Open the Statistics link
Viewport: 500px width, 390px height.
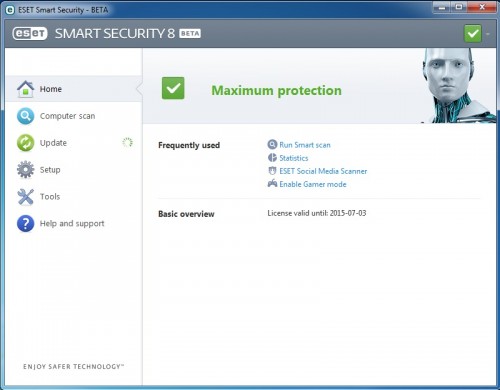(x=294, y=158)
